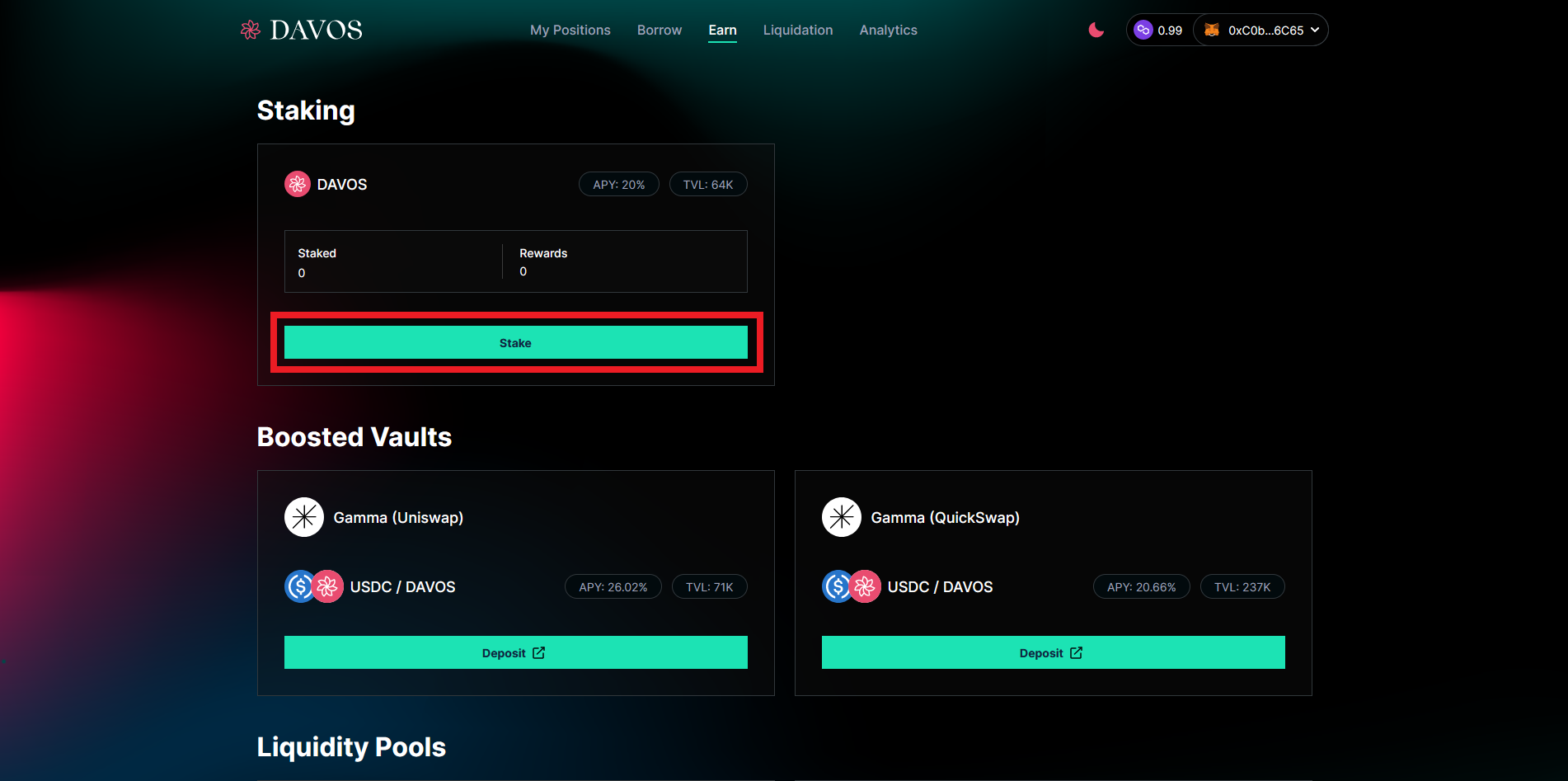
Task: Click the Uniswap USDC/DAVOS pair icon
Action: pos(314,586)
